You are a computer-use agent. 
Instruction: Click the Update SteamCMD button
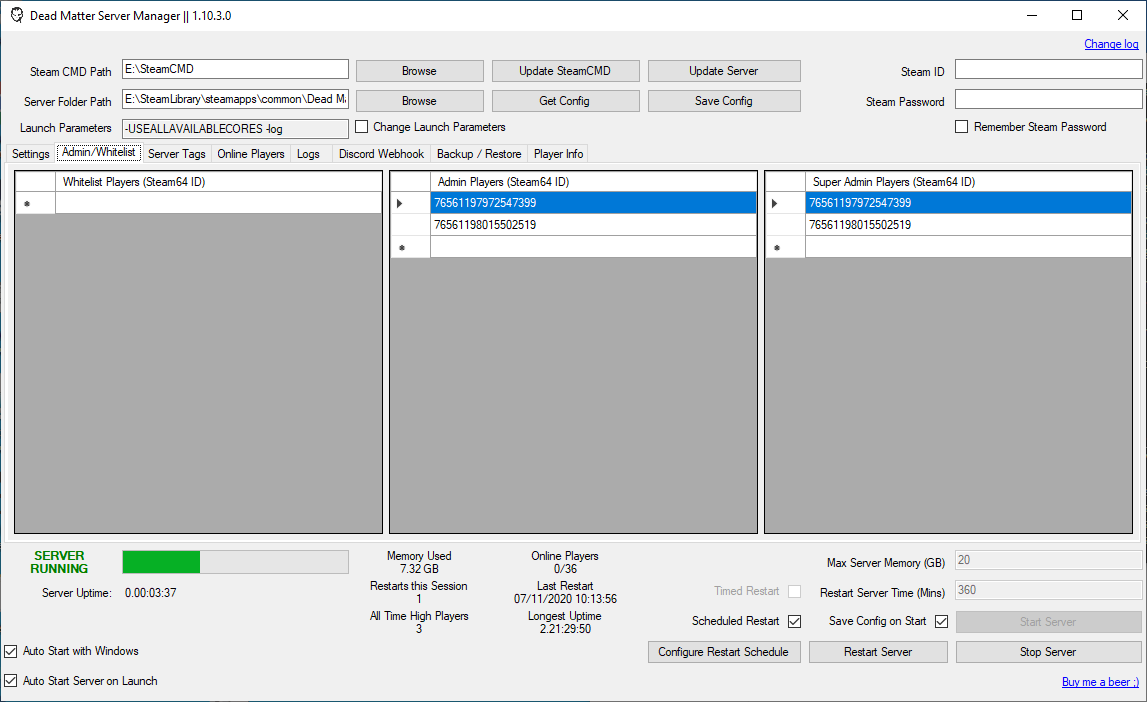click(565, 70)
